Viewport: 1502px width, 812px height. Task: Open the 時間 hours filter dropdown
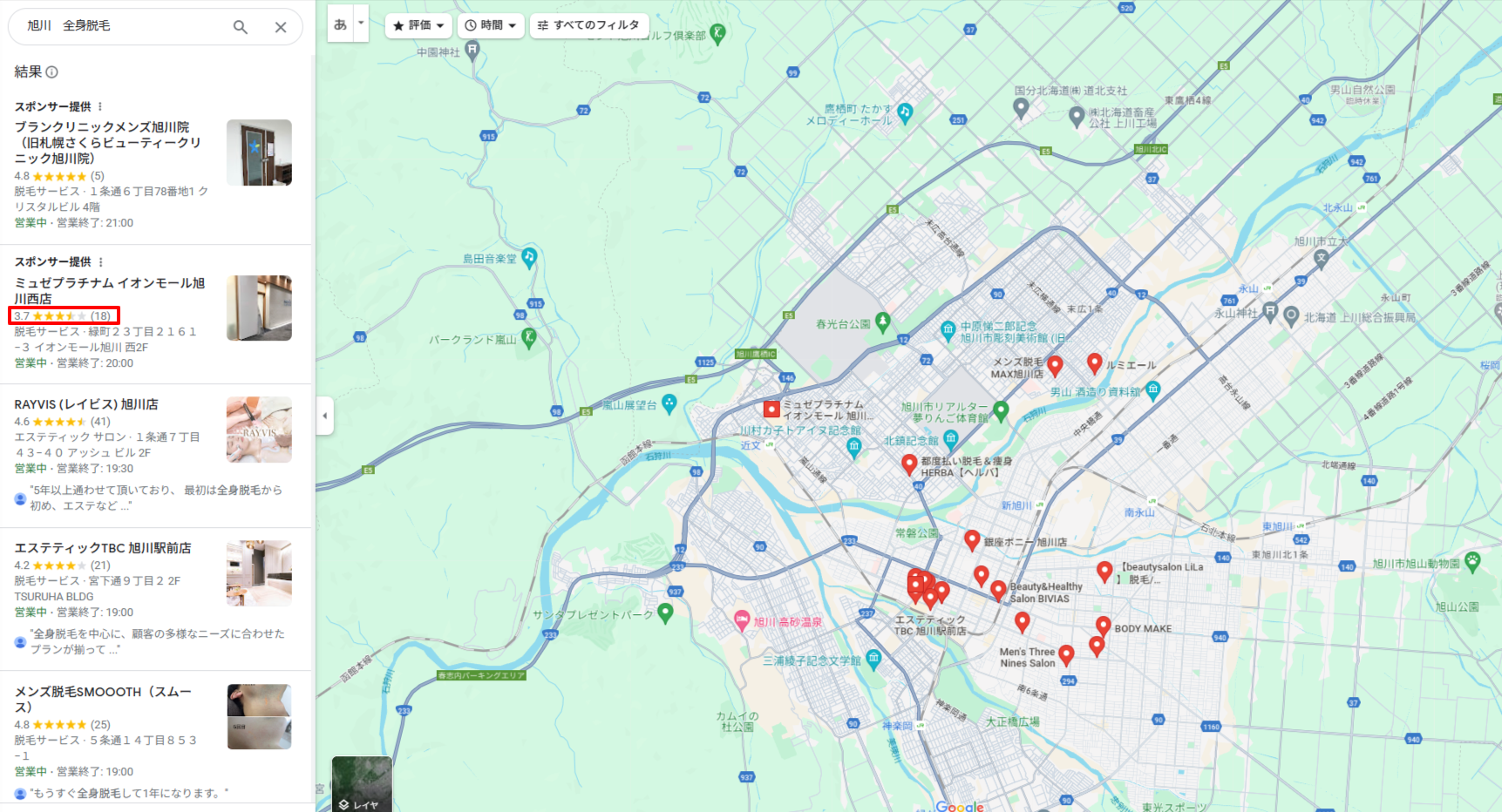[x=491, y=25]
